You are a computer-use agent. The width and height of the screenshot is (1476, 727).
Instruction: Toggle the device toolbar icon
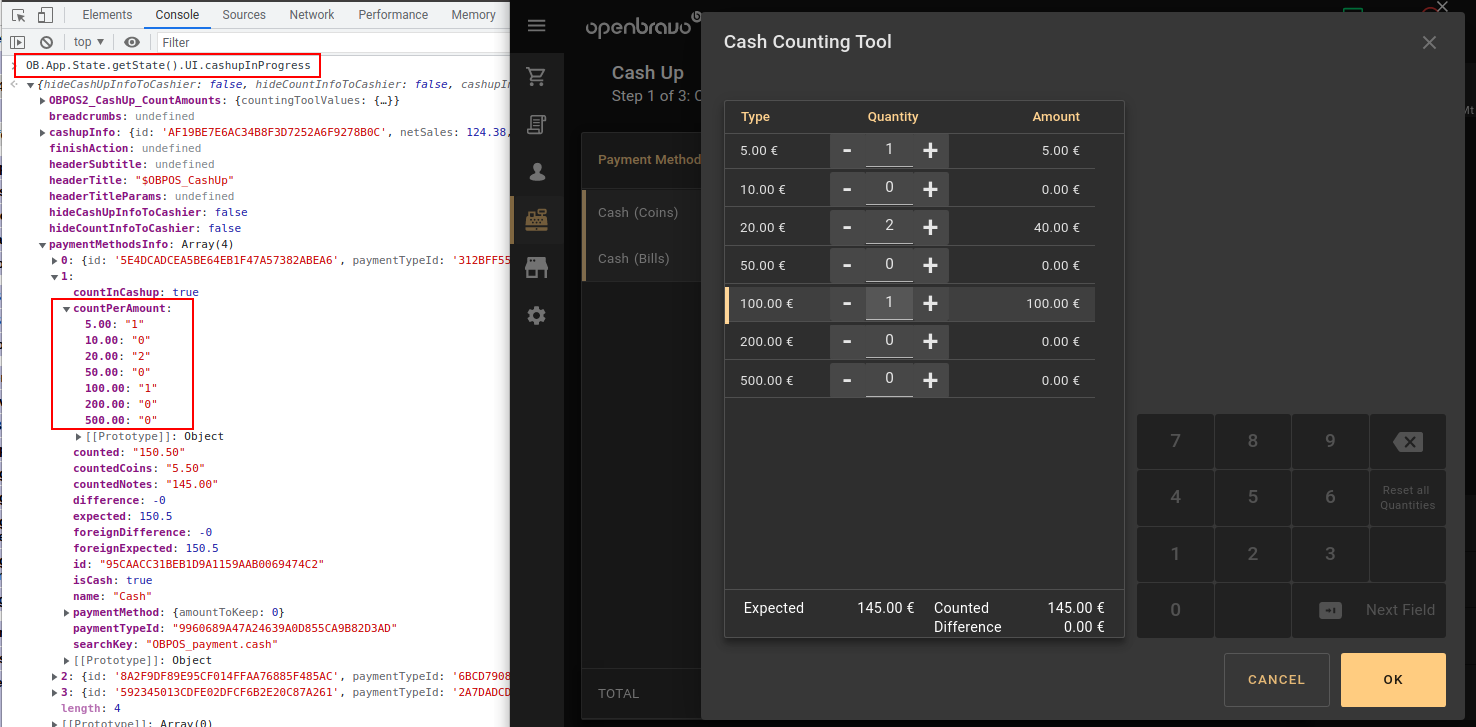[45, 15]
